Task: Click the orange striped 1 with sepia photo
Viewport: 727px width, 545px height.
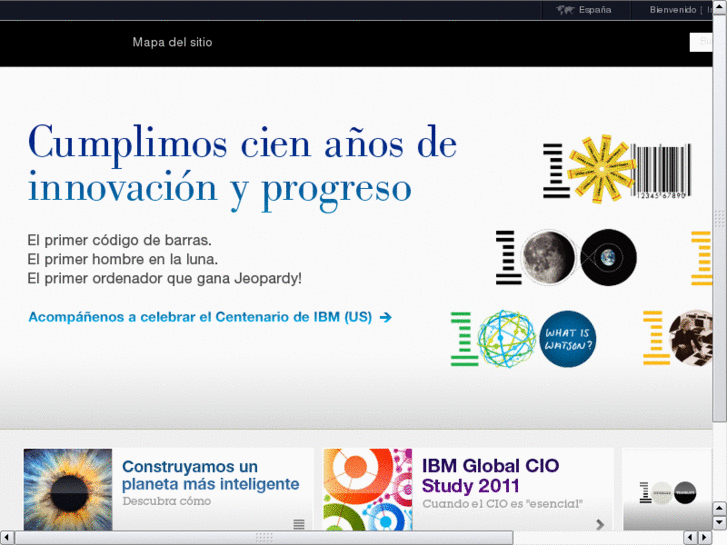Action: (x=678, y=338)
